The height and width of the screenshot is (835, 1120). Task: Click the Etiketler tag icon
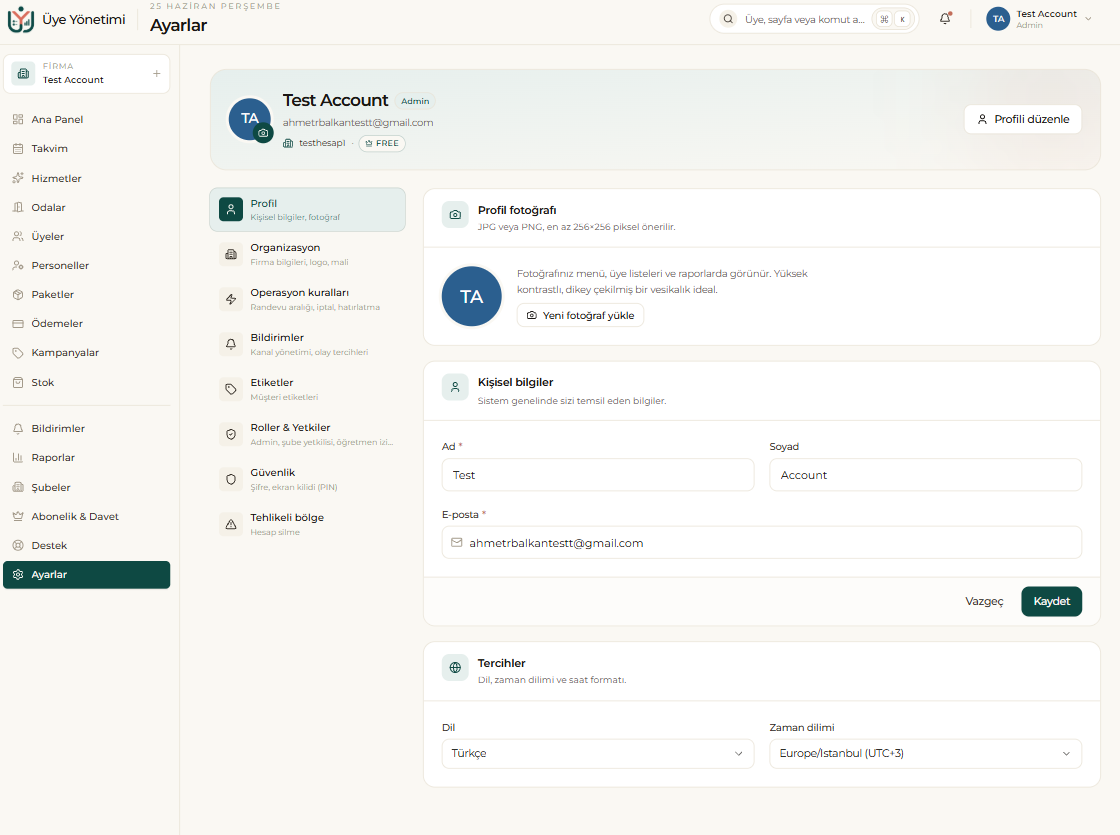(x=231, y=389)
